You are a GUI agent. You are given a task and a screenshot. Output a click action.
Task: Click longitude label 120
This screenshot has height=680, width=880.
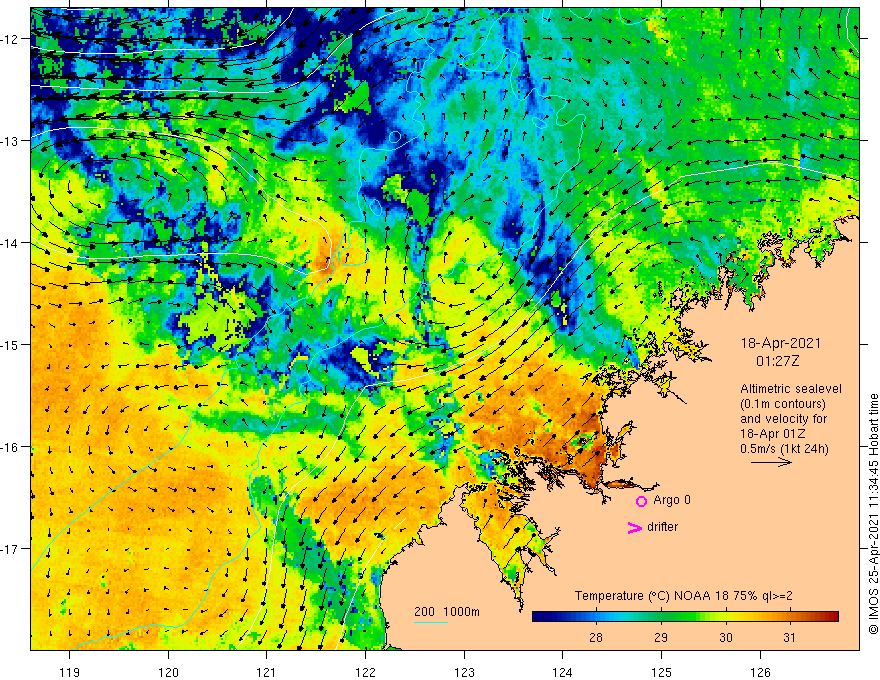coord(168,672)
